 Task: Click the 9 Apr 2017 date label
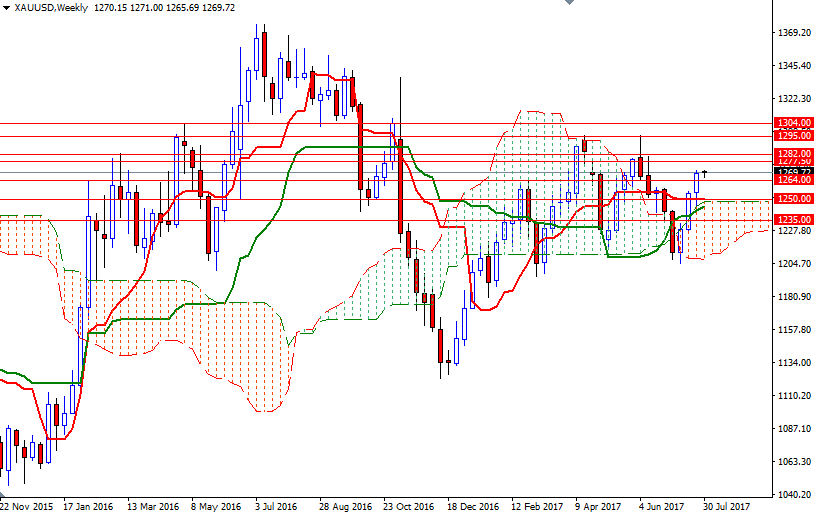click(598, 507)
